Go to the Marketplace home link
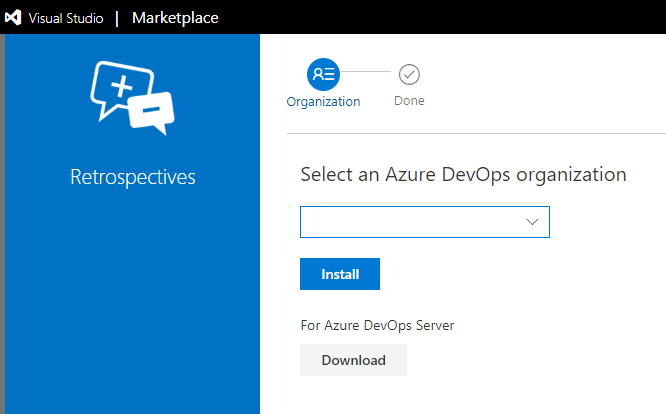This screenshot has width=666, height=414. [175, 18]
